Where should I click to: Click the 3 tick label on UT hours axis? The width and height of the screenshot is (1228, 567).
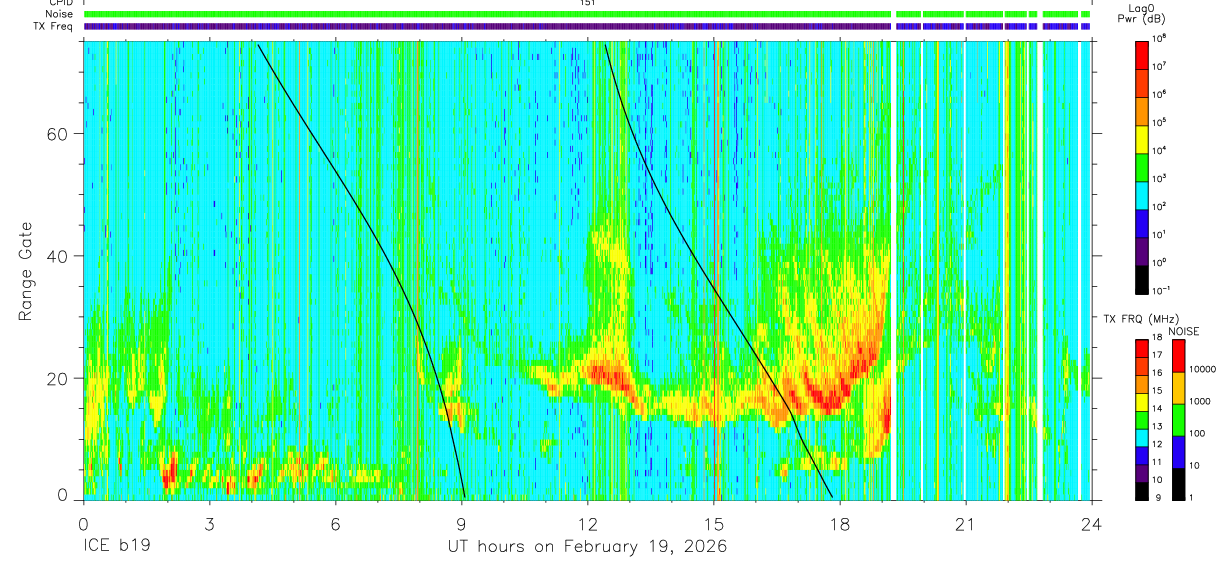click(x=209, y=524)
